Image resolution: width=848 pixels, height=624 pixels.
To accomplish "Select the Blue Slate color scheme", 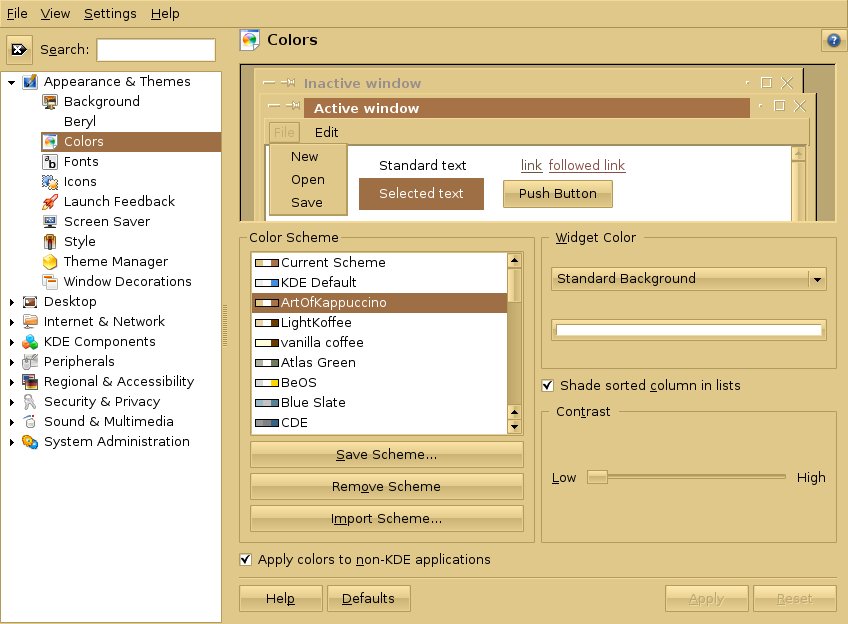I will pyautogui.click(x=380, y=403).
